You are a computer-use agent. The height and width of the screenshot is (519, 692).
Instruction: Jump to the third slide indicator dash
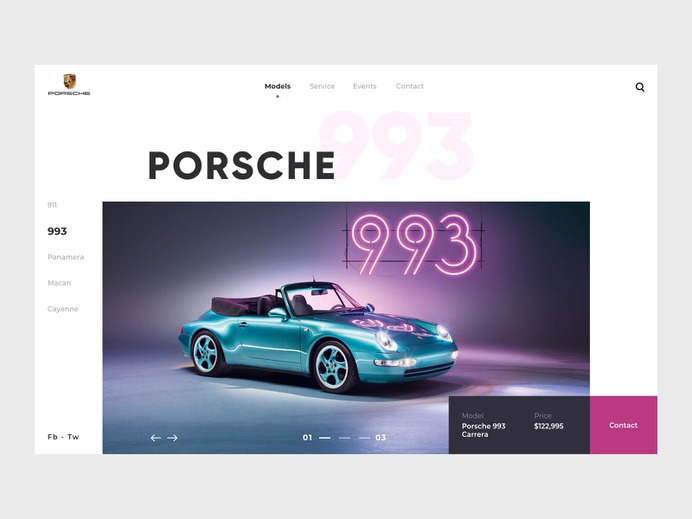(x=365, y=438)
